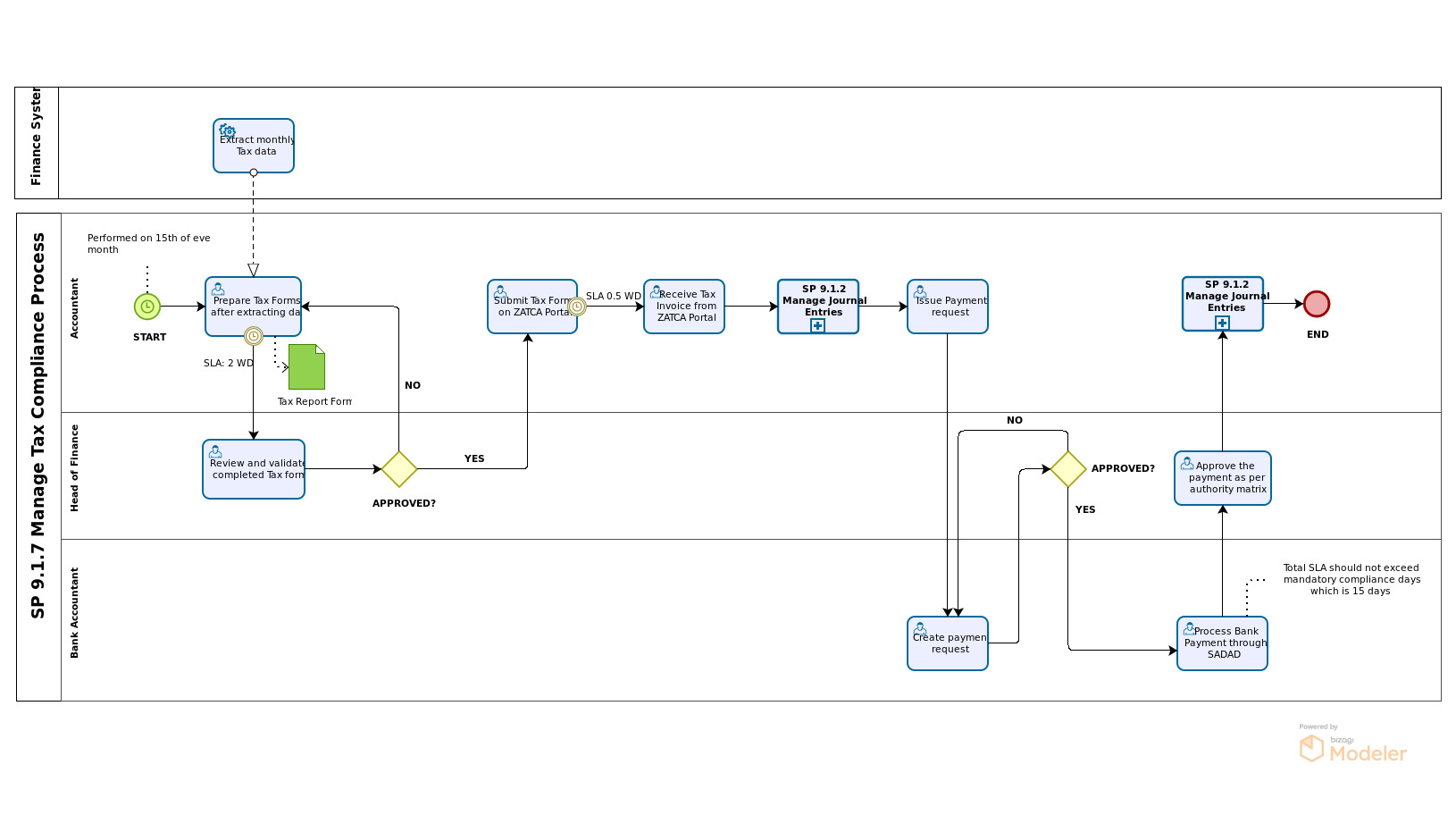1456x832 pixels.
Task: Click the Create payment request task
Action: click(948, 643)
